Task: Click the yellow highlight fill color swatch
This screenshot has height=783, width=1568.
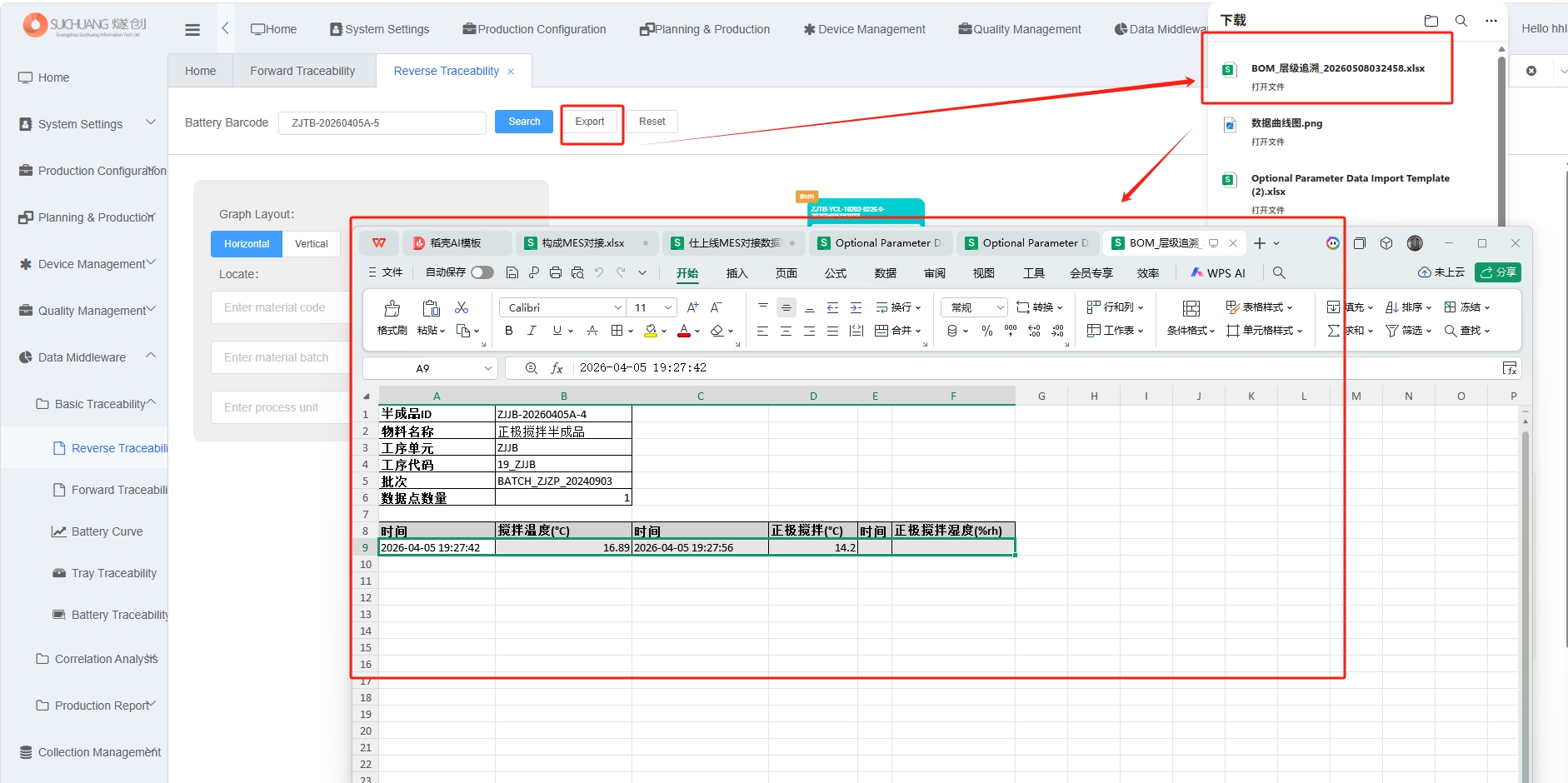Action: click(651, 331)
